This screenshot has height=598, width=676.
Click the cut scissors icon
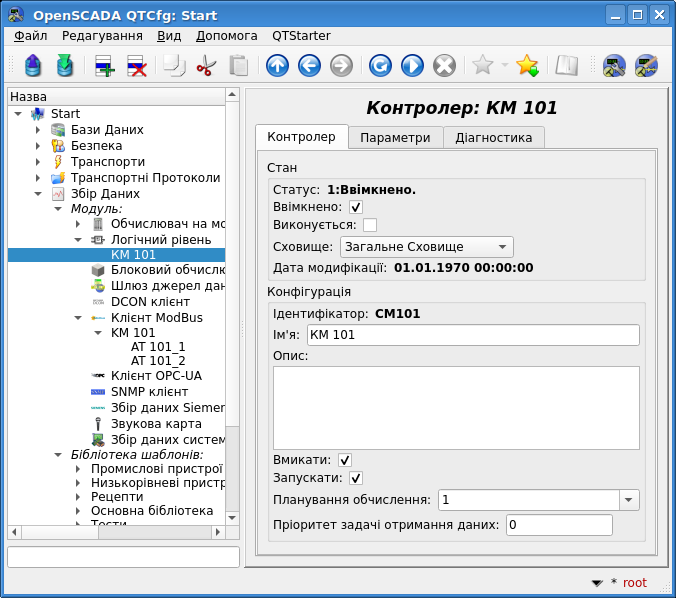tap(206, 66)
